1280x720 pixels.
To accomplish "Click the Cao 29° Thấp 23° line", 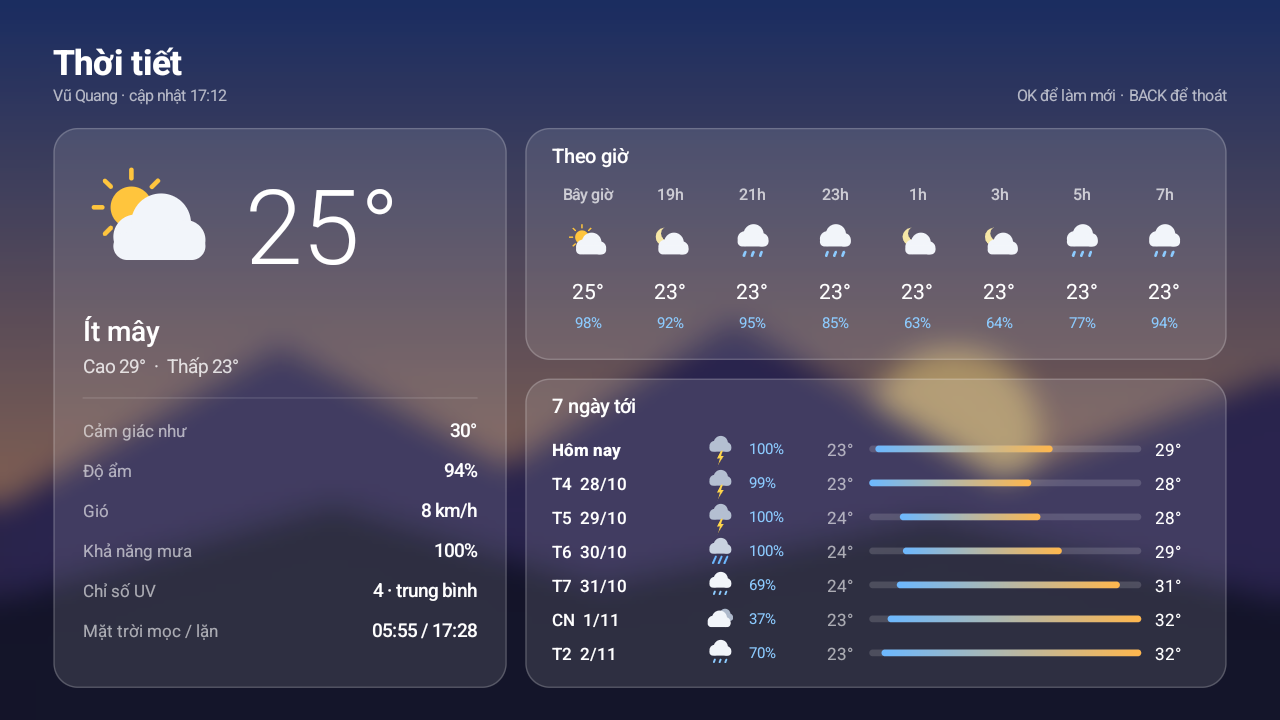I will pyautogui.click(x=161, y=367).
